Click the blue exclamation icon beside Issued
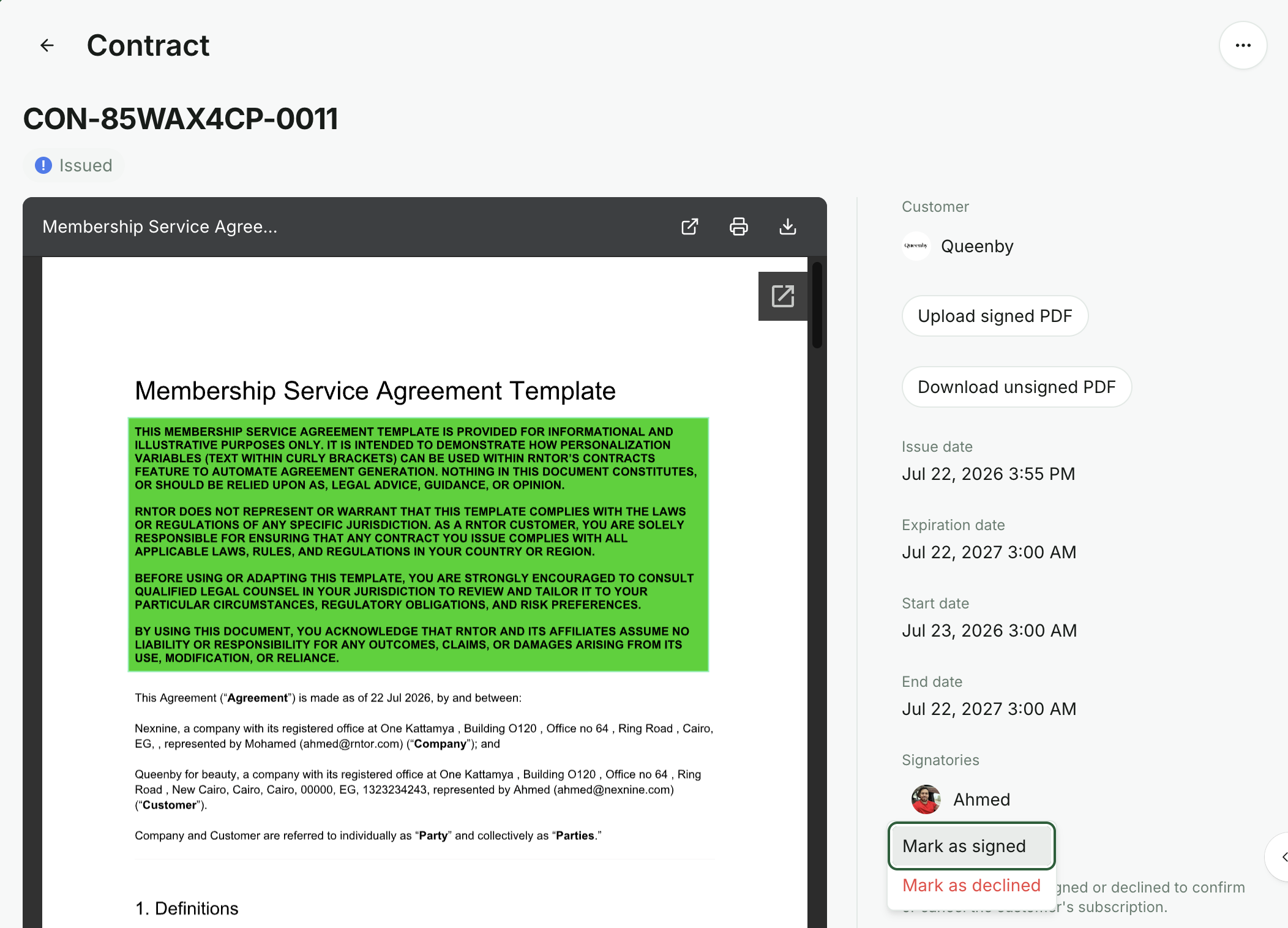Viewport: 1288px width, 928px height. click(x=43, y=165)
